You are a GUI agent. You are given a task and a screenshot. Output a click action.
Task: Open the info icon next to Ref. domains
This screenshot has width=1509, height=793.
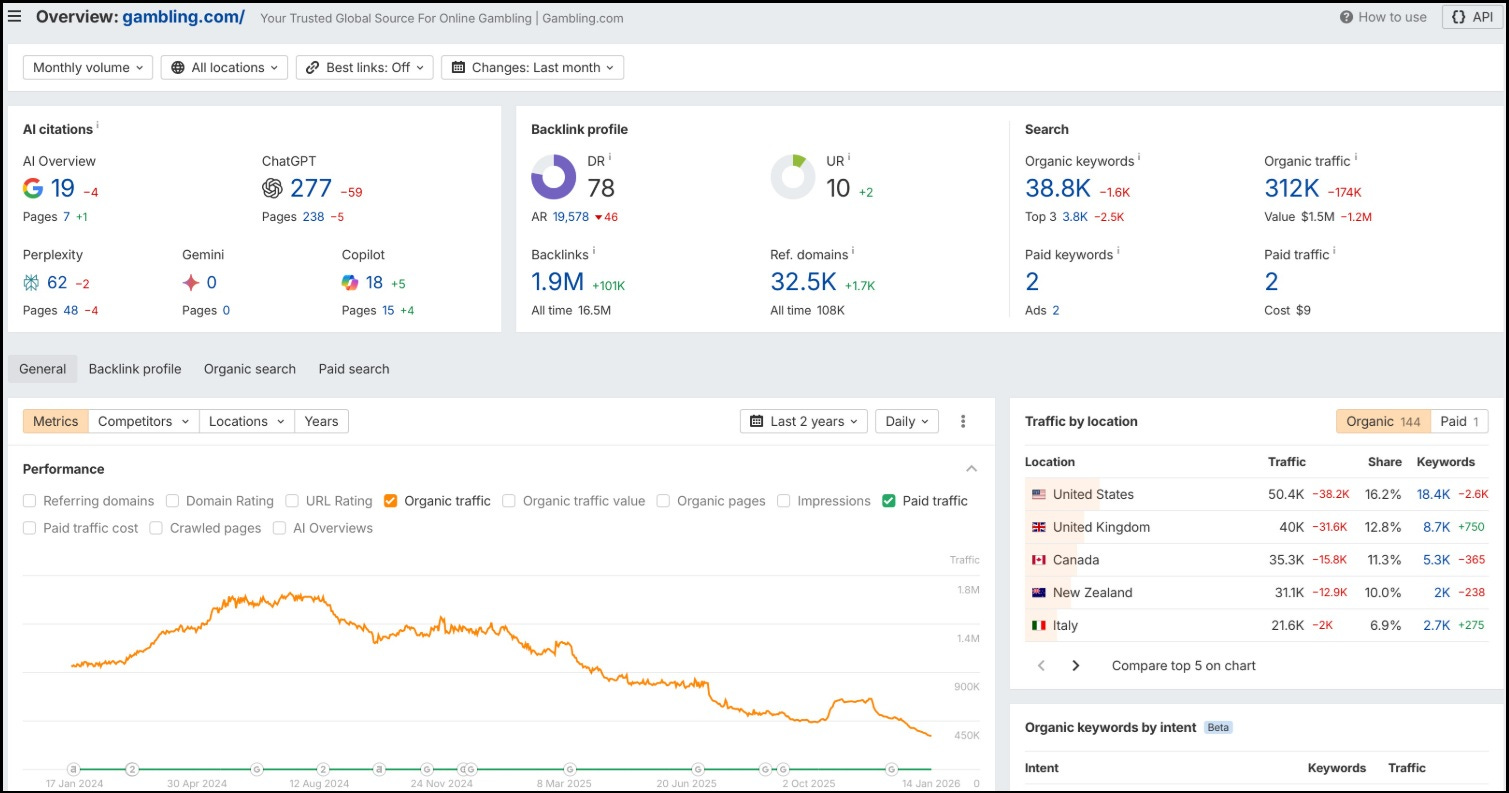point(853,252)
